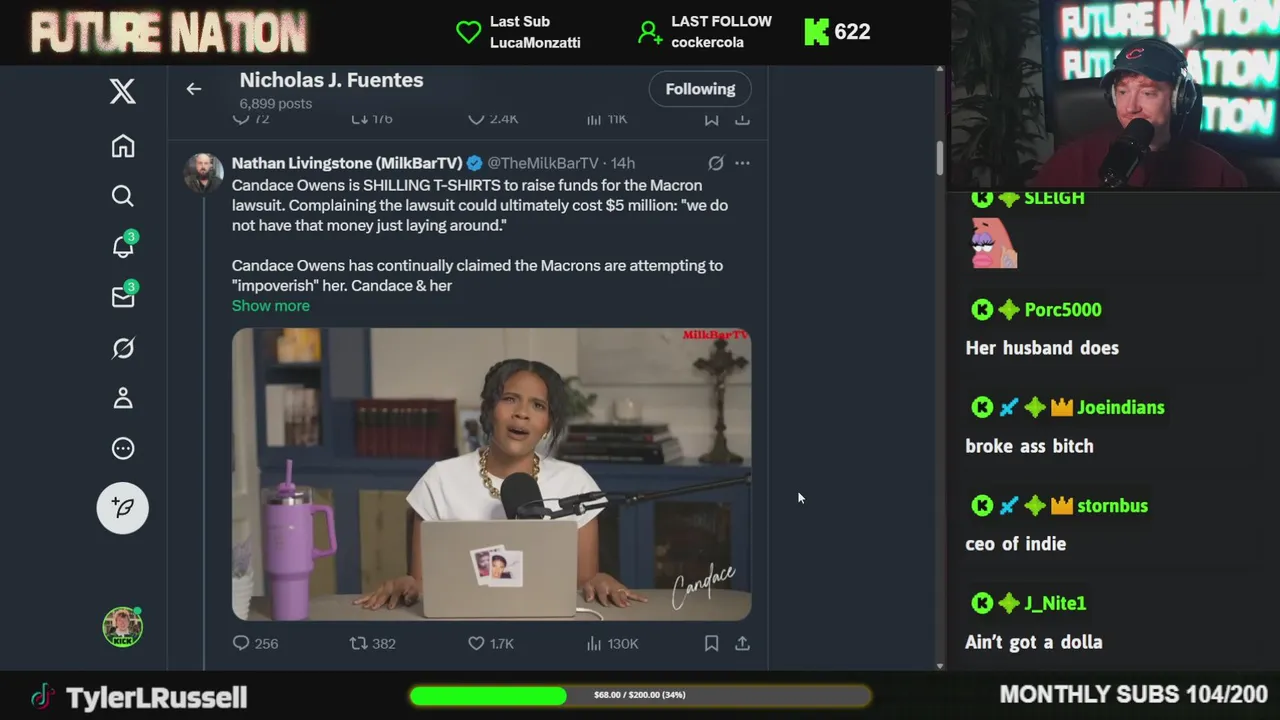Click the Last Follow person icon
This screenshot has width=1280, height=720.
pos(650,33)
